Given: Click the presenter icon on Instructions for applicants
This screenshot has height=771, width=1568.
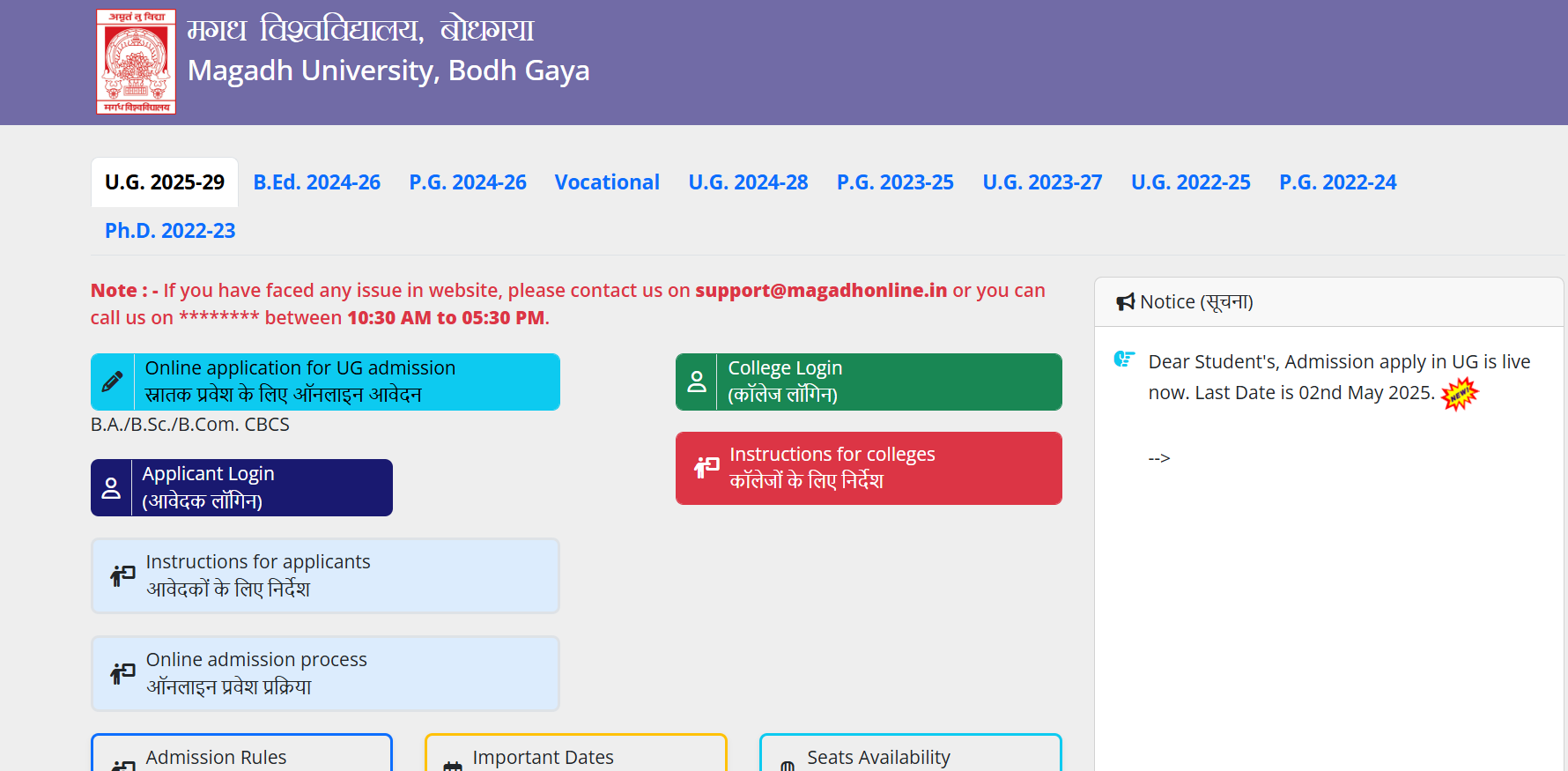Looking at the screenshot, I should 122,575.
